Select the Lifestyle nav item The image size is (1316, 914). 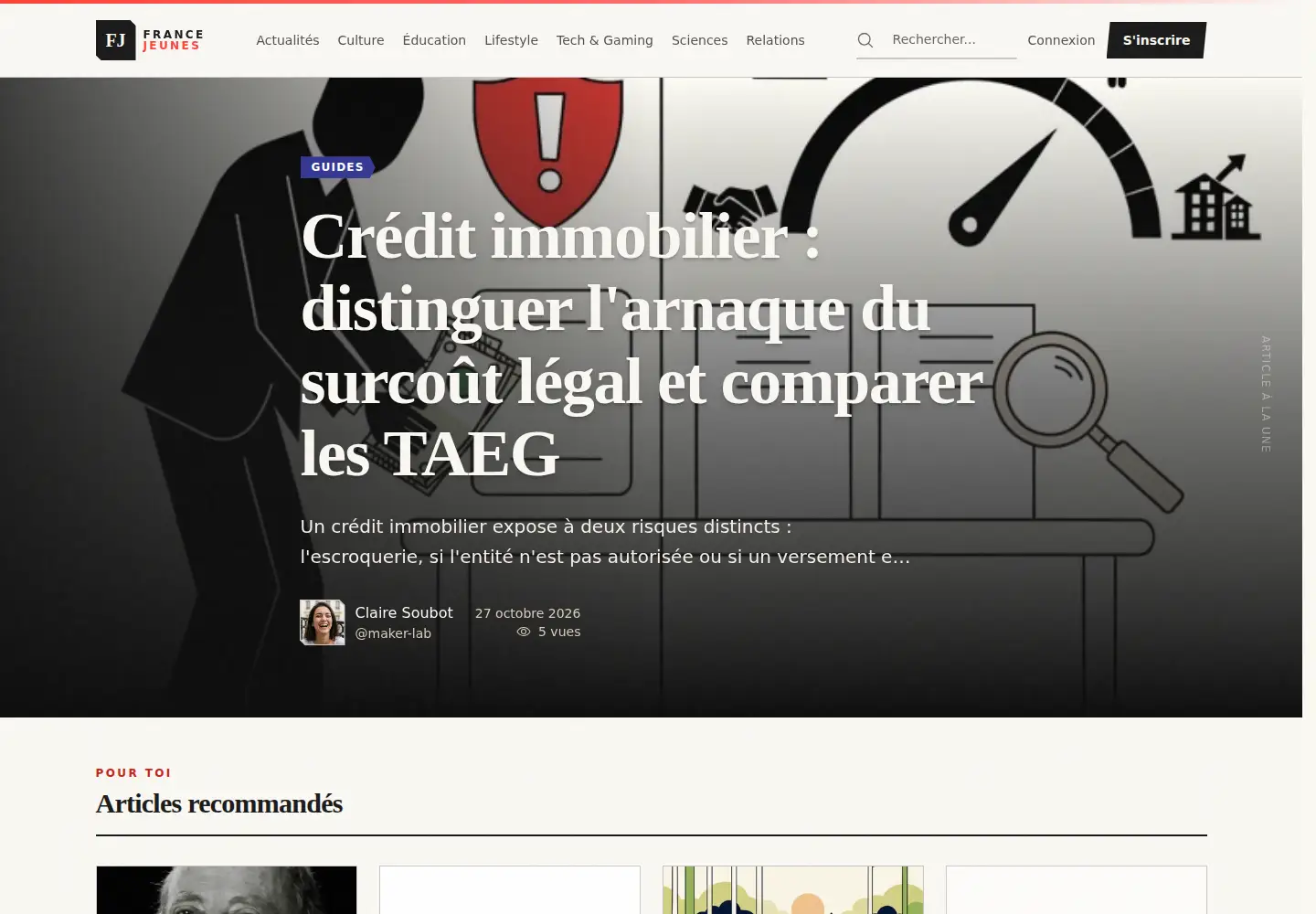coord(511,40)
